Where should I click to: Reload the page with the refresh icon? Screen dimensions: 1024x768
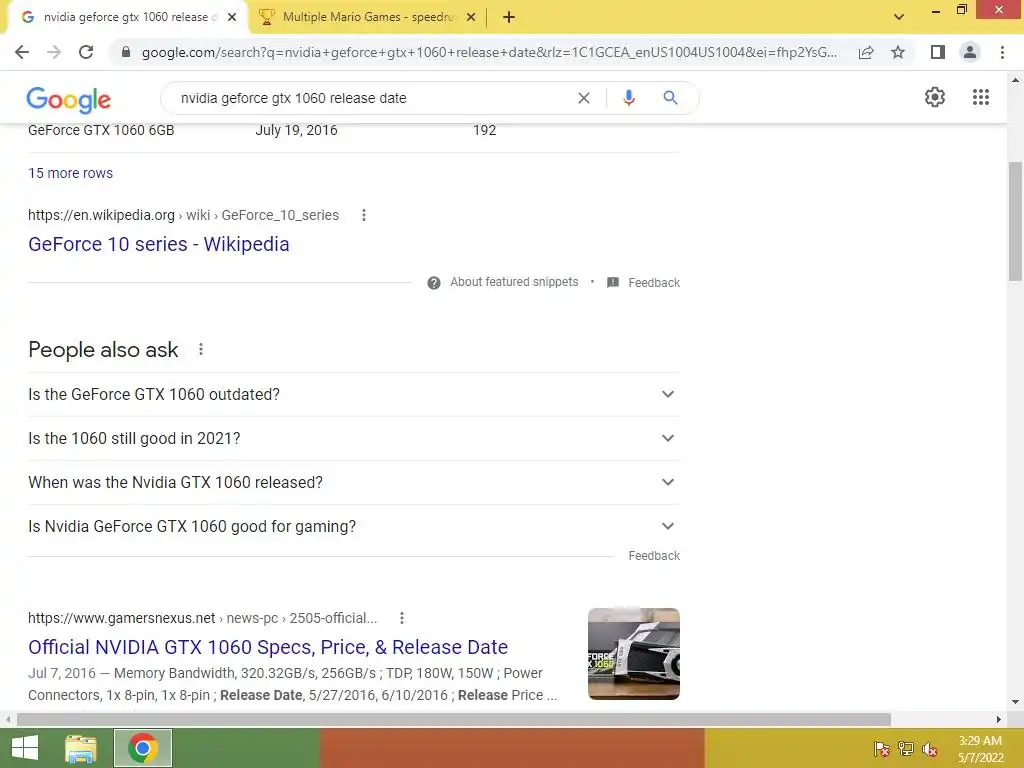click(x=86, y=52)
